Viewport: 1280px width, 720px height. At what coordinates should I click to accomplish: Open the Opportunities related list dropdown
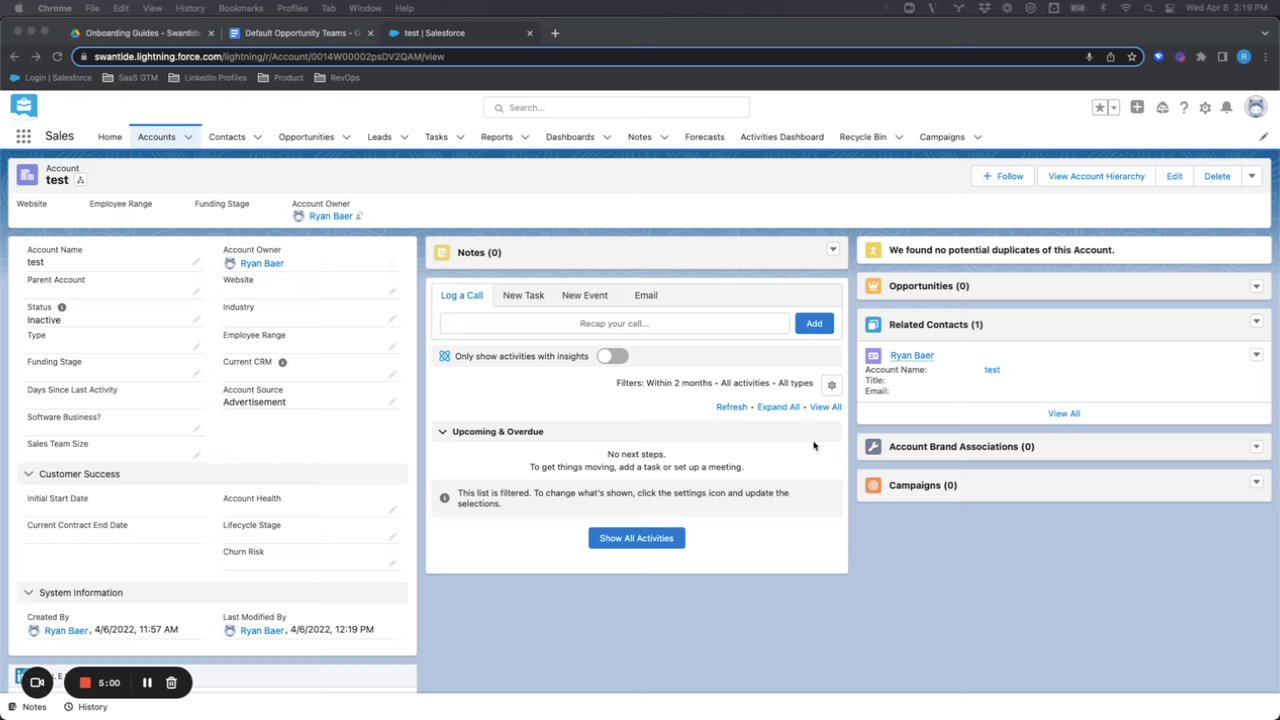coord(1256,286)
